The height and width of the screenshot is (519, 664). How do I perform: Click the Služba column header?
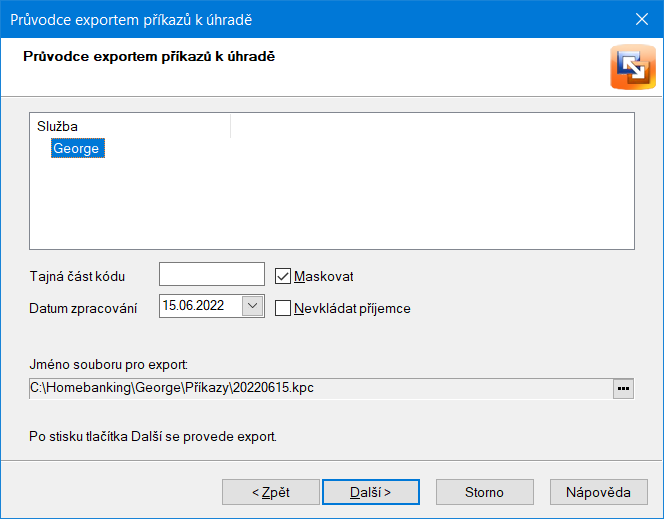pyautogui.click(x=58, y=126)
